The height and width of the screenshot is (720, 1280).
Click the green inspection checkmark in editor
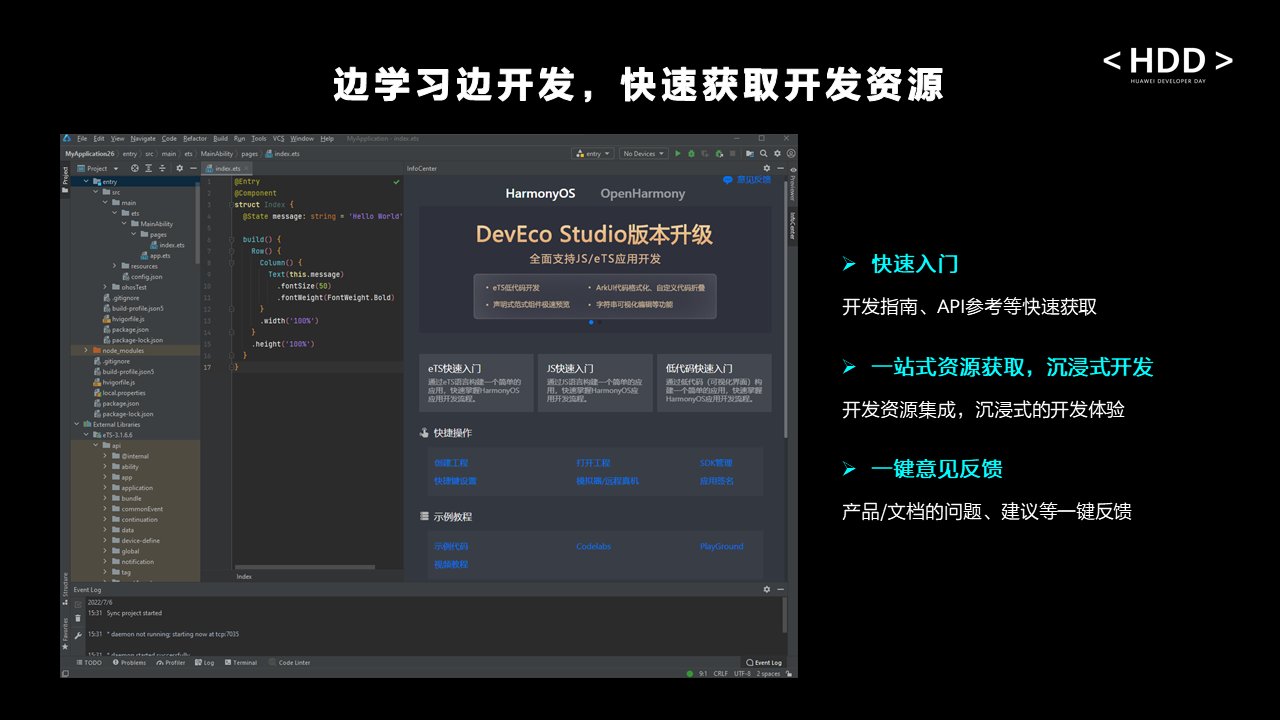pos(397,182)
